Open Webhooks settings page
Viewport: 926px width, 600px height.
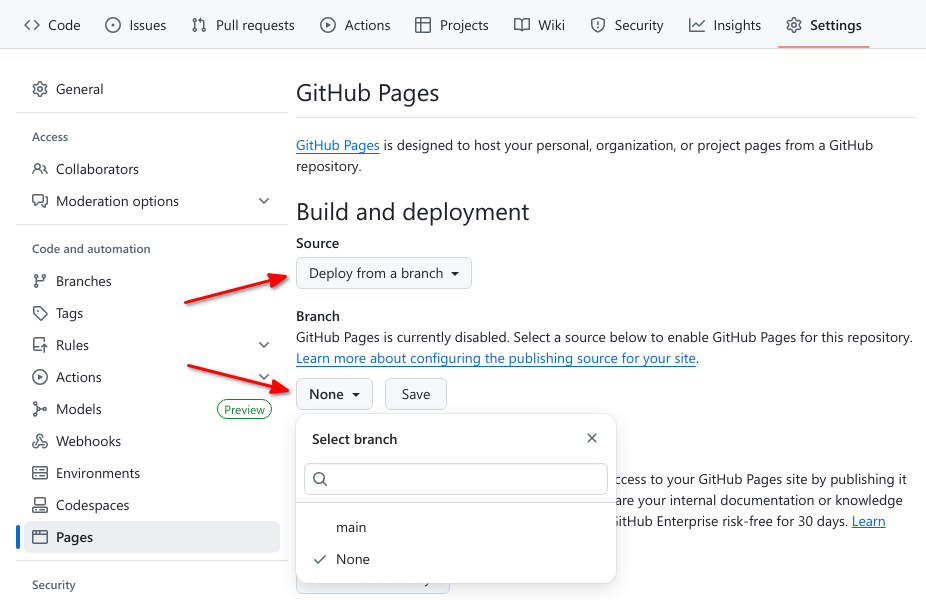point(152,441)
